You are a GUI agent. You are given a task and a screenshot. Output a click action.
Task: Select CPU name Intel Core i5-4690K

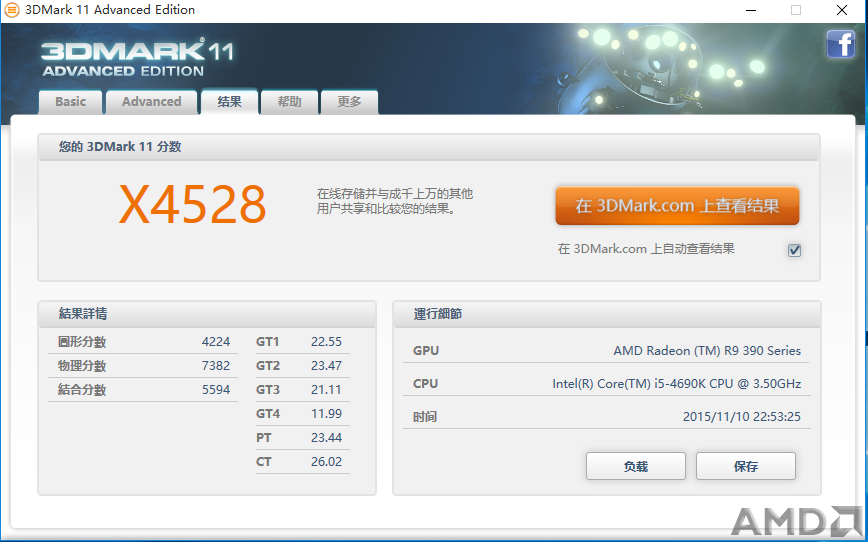(676, 384)
